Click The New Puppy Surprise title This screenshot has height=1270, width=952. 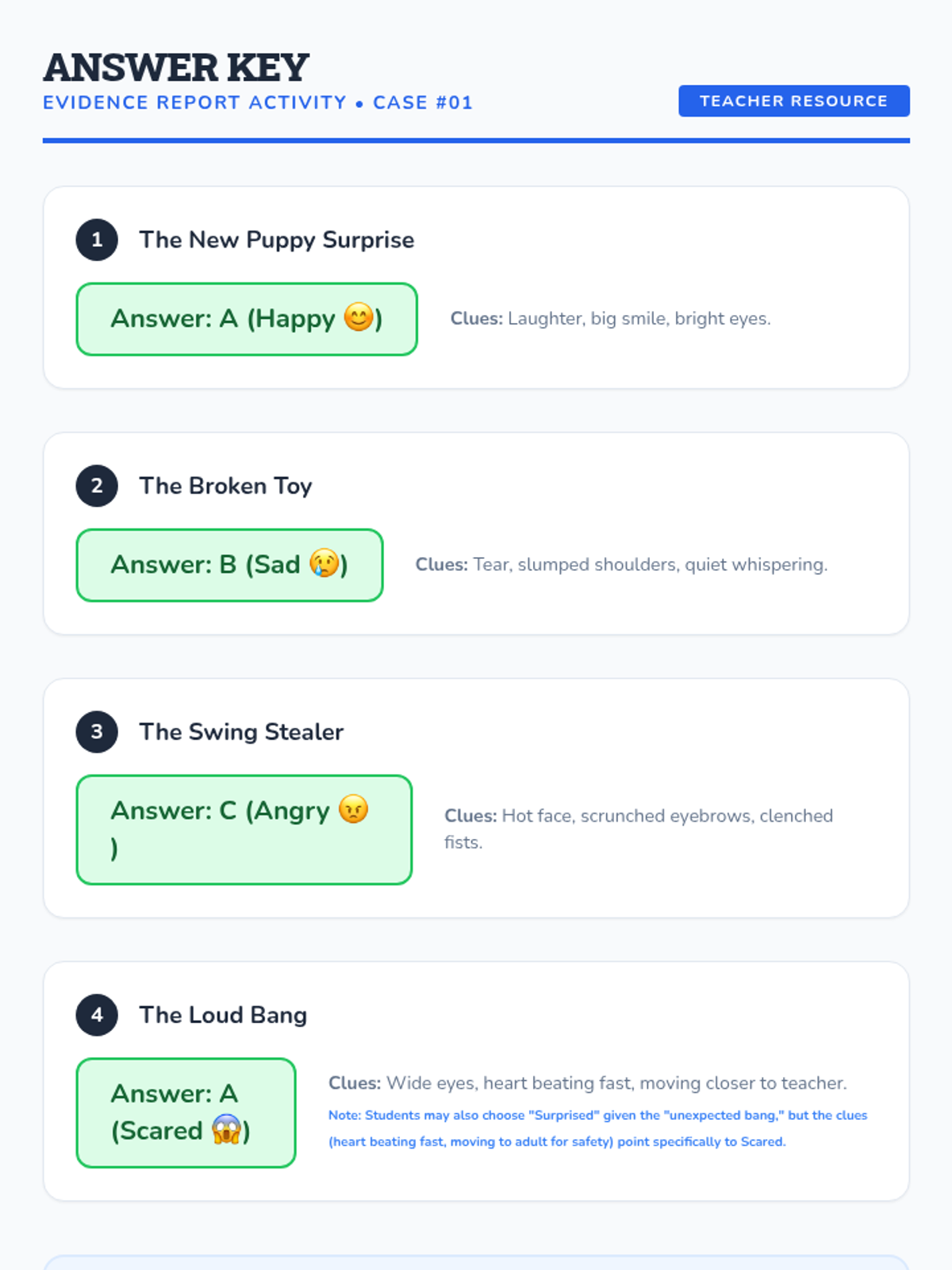click(277, 240)
